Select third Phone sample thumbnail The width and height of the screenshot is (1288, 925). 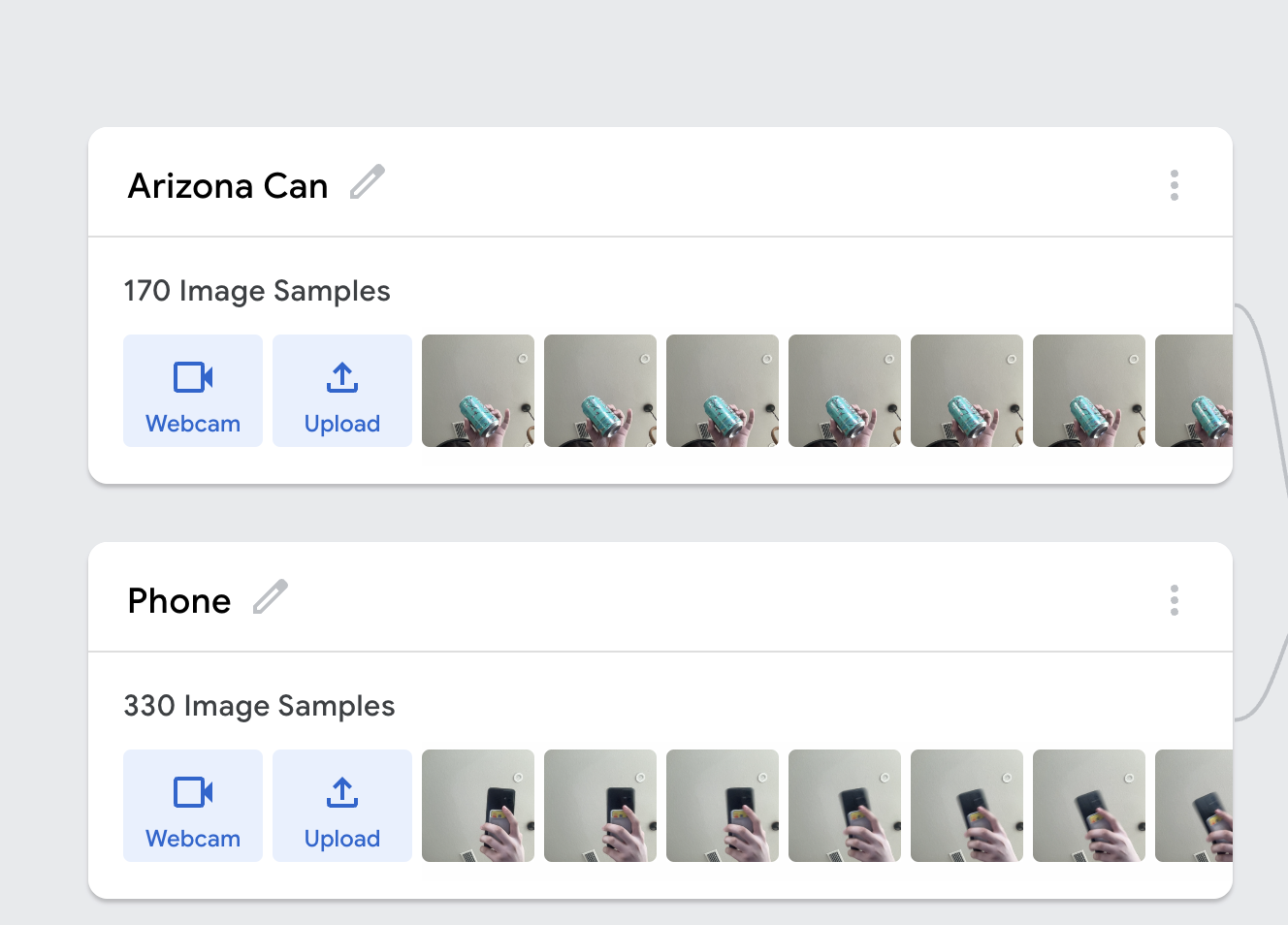[x=723, y=806]
